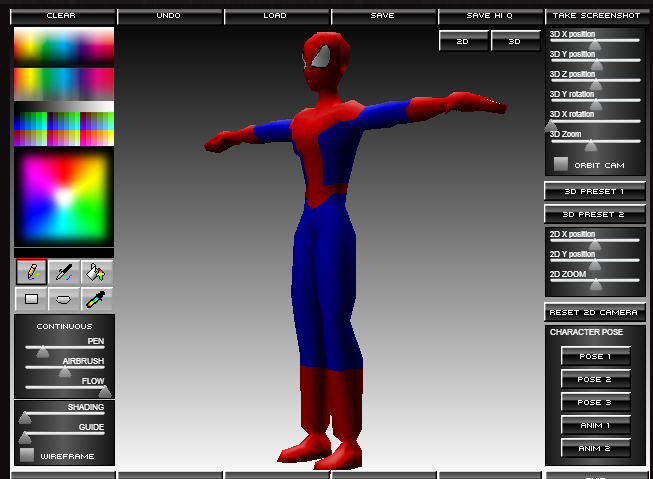Image resolution: width=653 pixels, height=479 pixels.
Task: Select the polygon selection tool
Action: pos(64,299)
